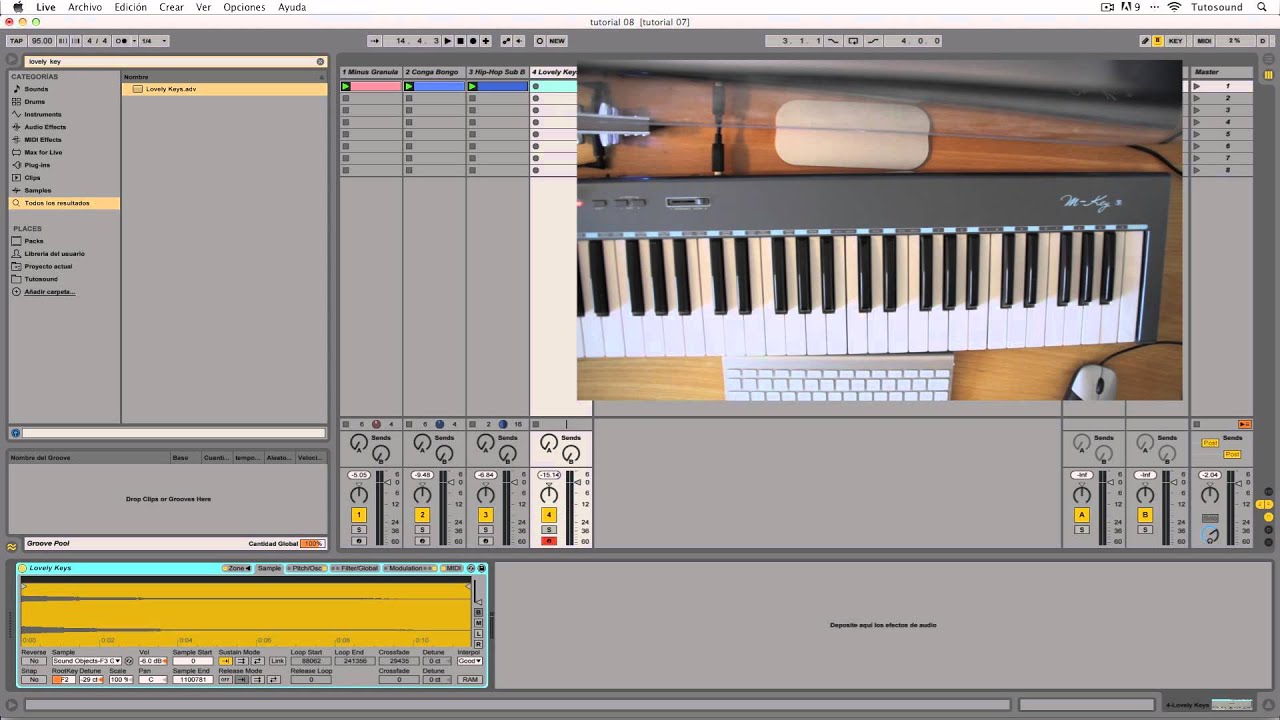
Task: Toggle track 3 activator button
Action: click(485, 515)
